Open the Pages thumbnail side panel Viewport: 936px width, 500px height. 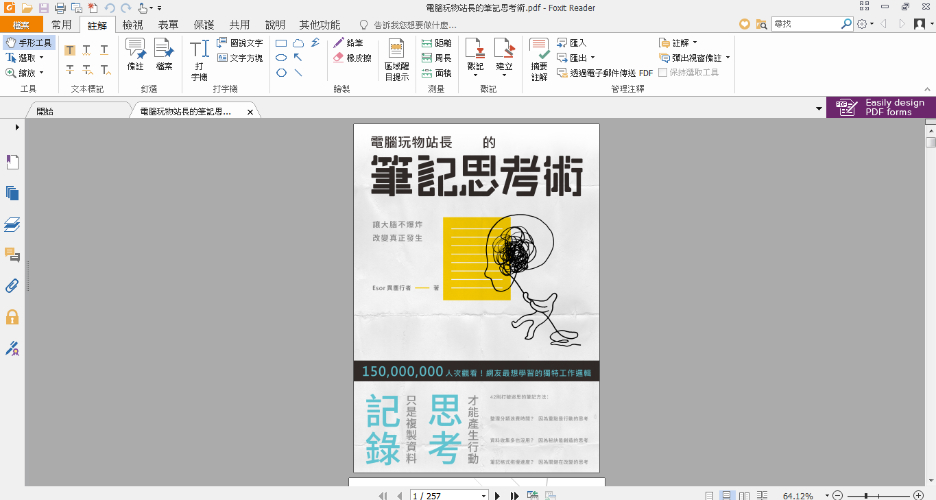pos(13,193)
